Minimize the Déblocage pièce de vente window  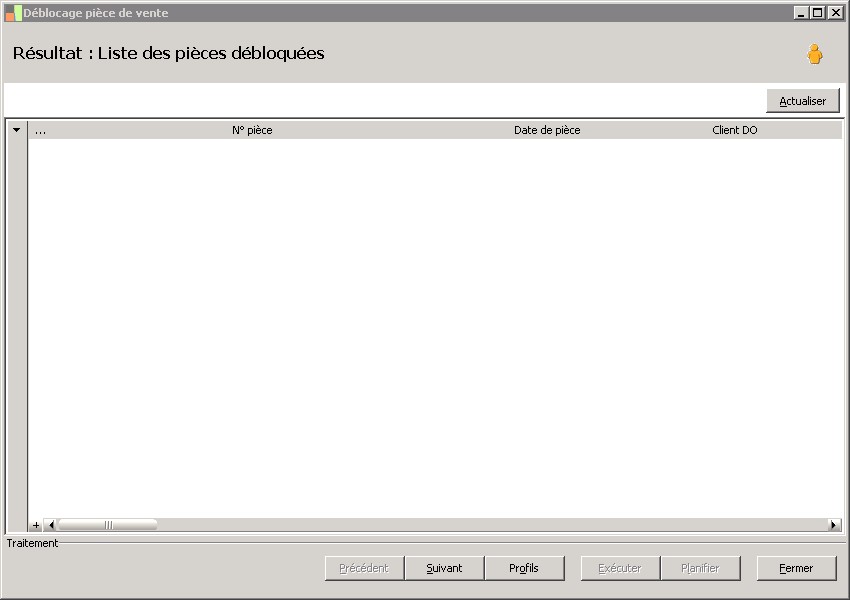[801, 12]
